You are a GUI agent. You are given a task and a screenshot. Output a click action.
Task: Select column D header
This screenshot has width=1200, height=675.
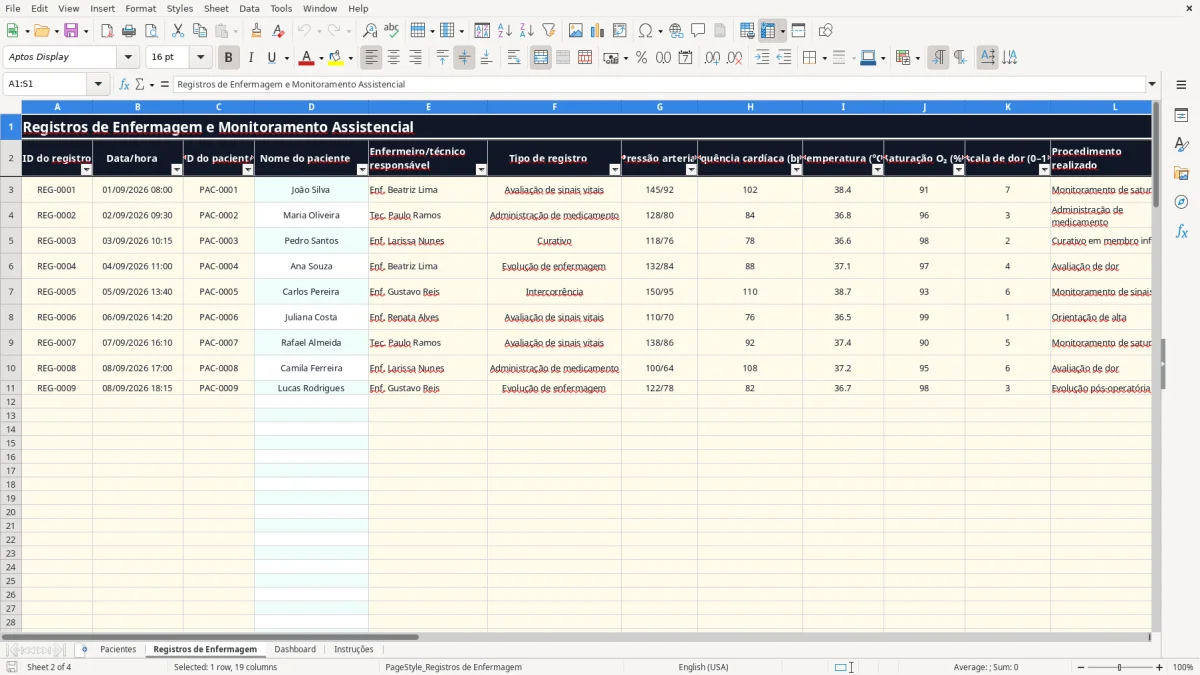(x=311, y=106)
